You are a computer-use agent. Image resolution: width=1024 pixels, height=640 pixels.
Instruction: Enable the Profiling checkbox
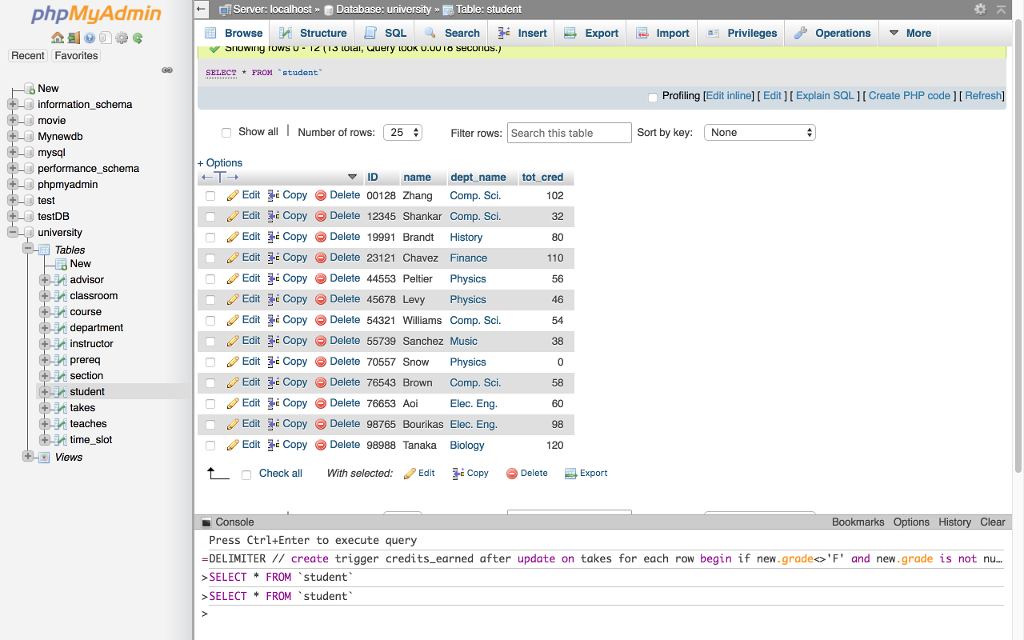coord(653,97)
